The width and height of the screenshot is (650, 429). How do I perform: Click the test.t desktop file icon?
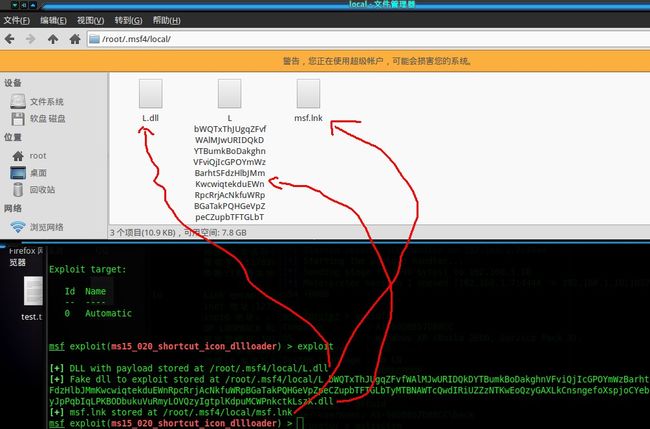(33, 291)
